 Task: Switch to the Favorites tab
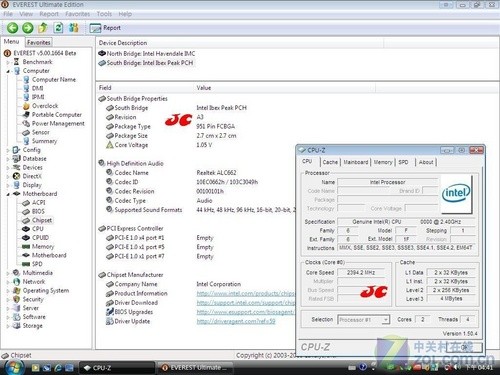(x=39, y=42)
